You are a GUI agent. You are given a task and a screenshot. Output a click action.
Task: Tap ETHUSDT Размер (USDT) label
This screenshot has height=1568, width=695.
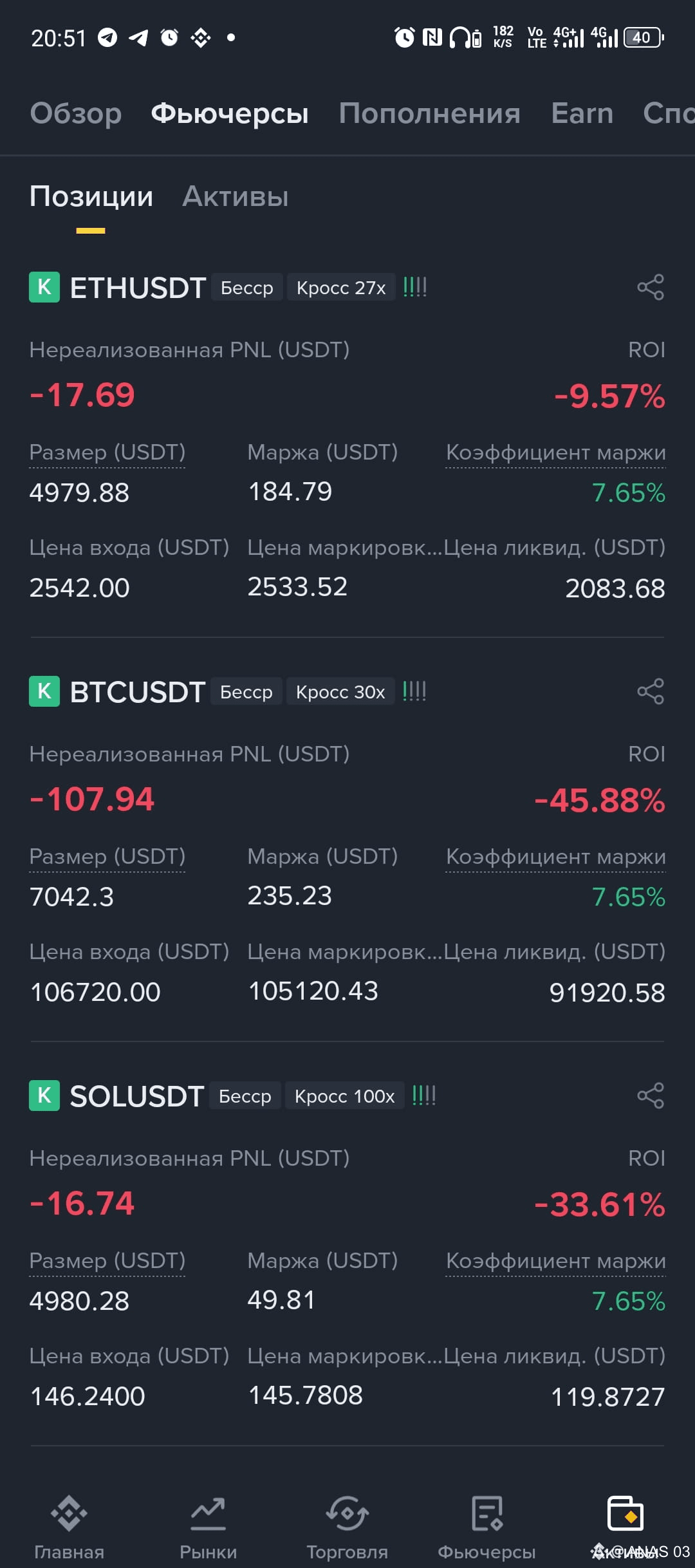click(x=107, y=453)
